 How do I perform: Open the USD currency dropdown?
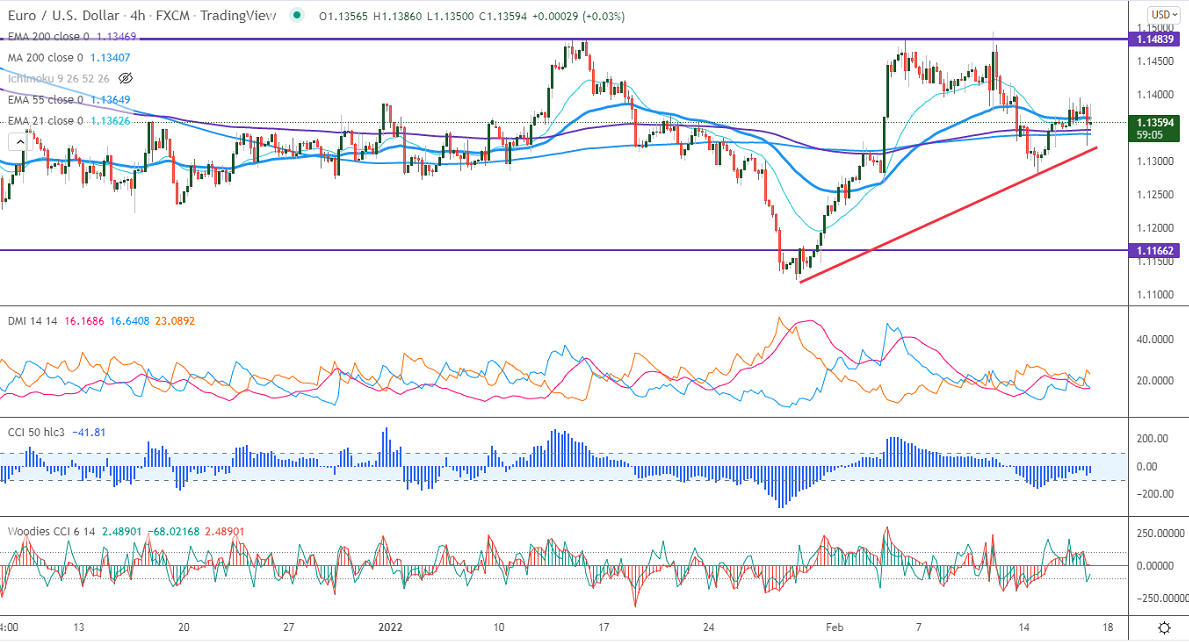1163,14
